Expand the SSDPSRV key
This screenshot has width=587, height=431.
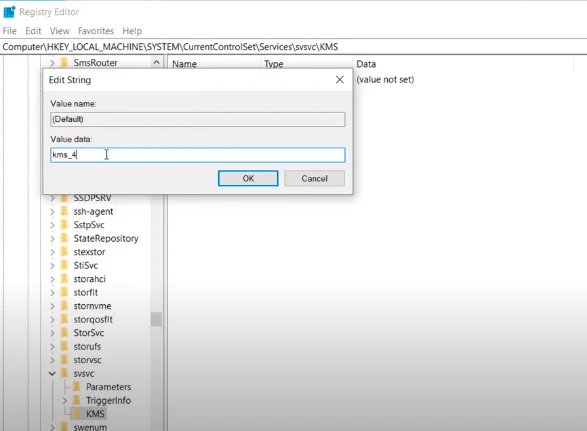point(52,198)
